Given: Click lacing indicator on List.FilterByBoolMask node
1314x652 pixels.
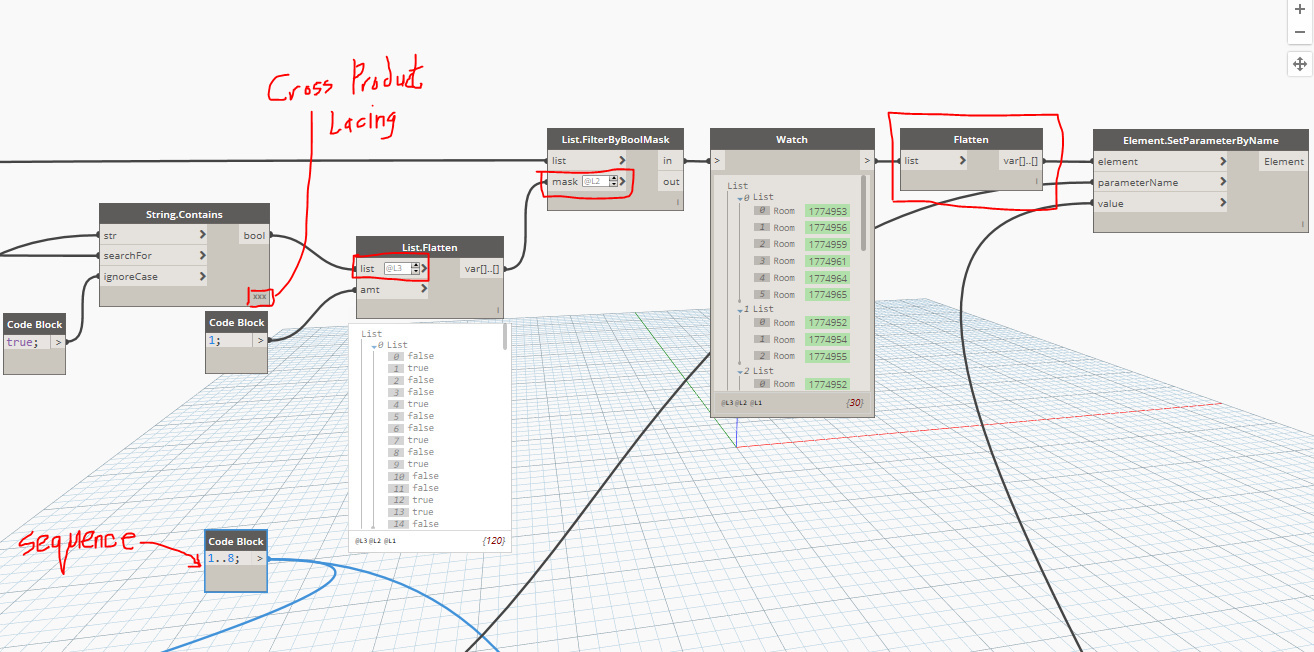Looking at the screenshot, I should pyautogui.click(x=678, y=202).
